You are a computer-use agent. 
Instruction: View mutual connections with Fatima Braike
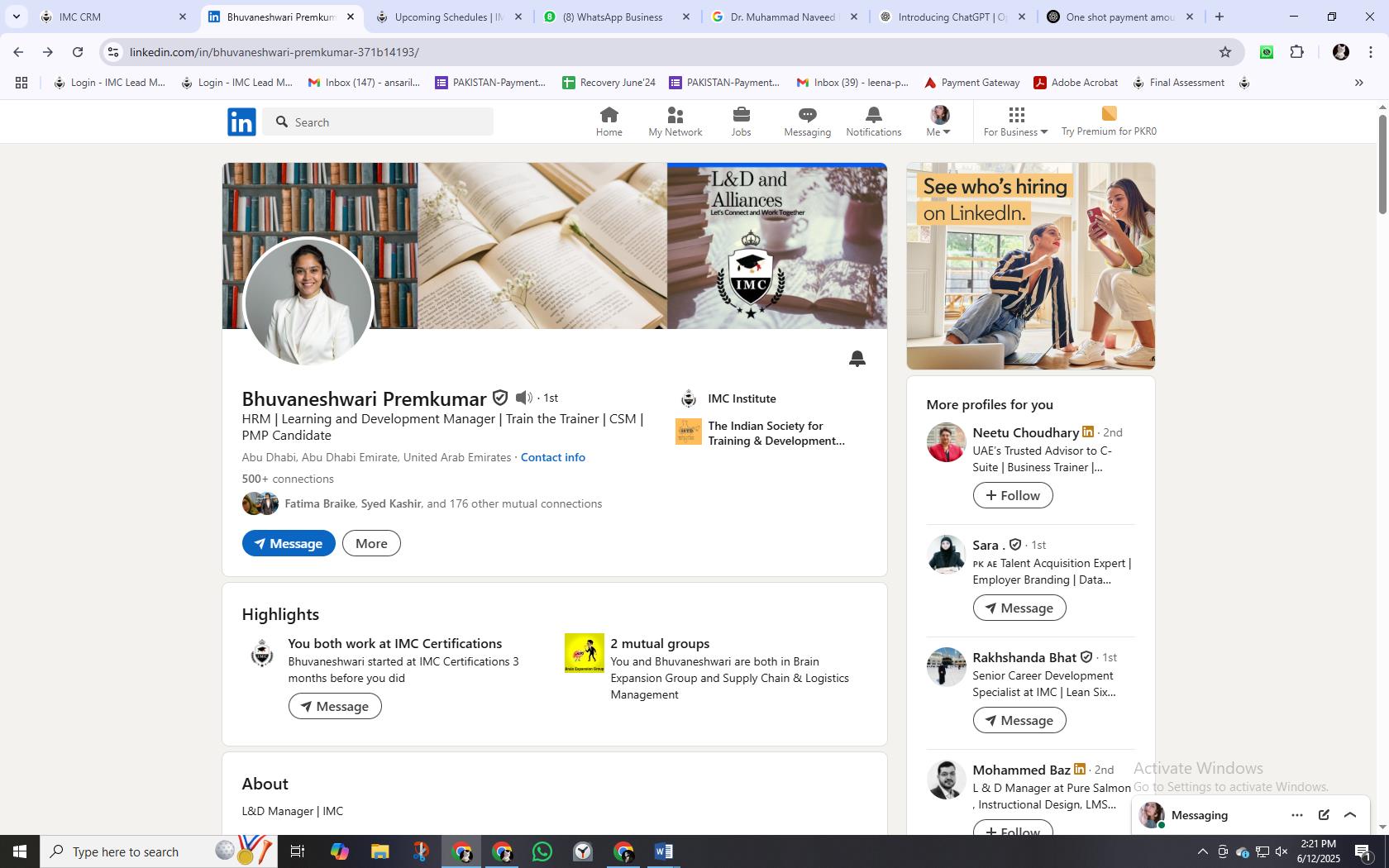(443, 503)
